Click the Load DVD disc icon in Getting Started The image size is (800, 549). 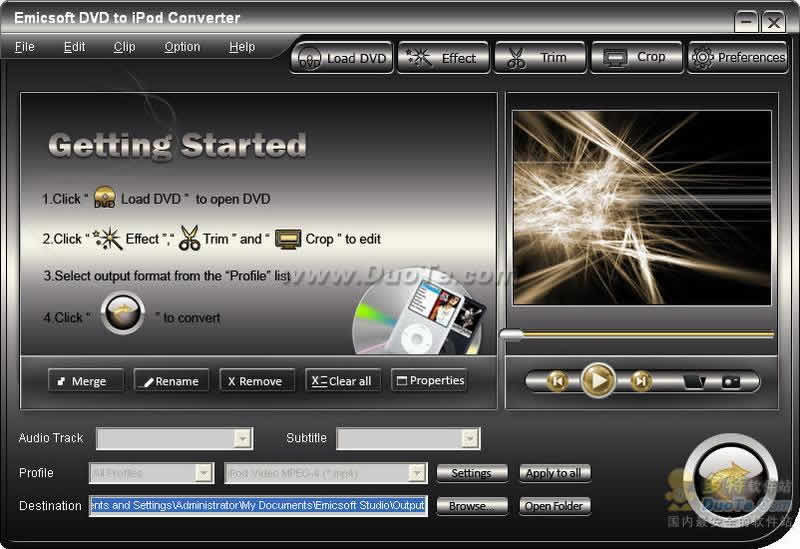(105, 197)
